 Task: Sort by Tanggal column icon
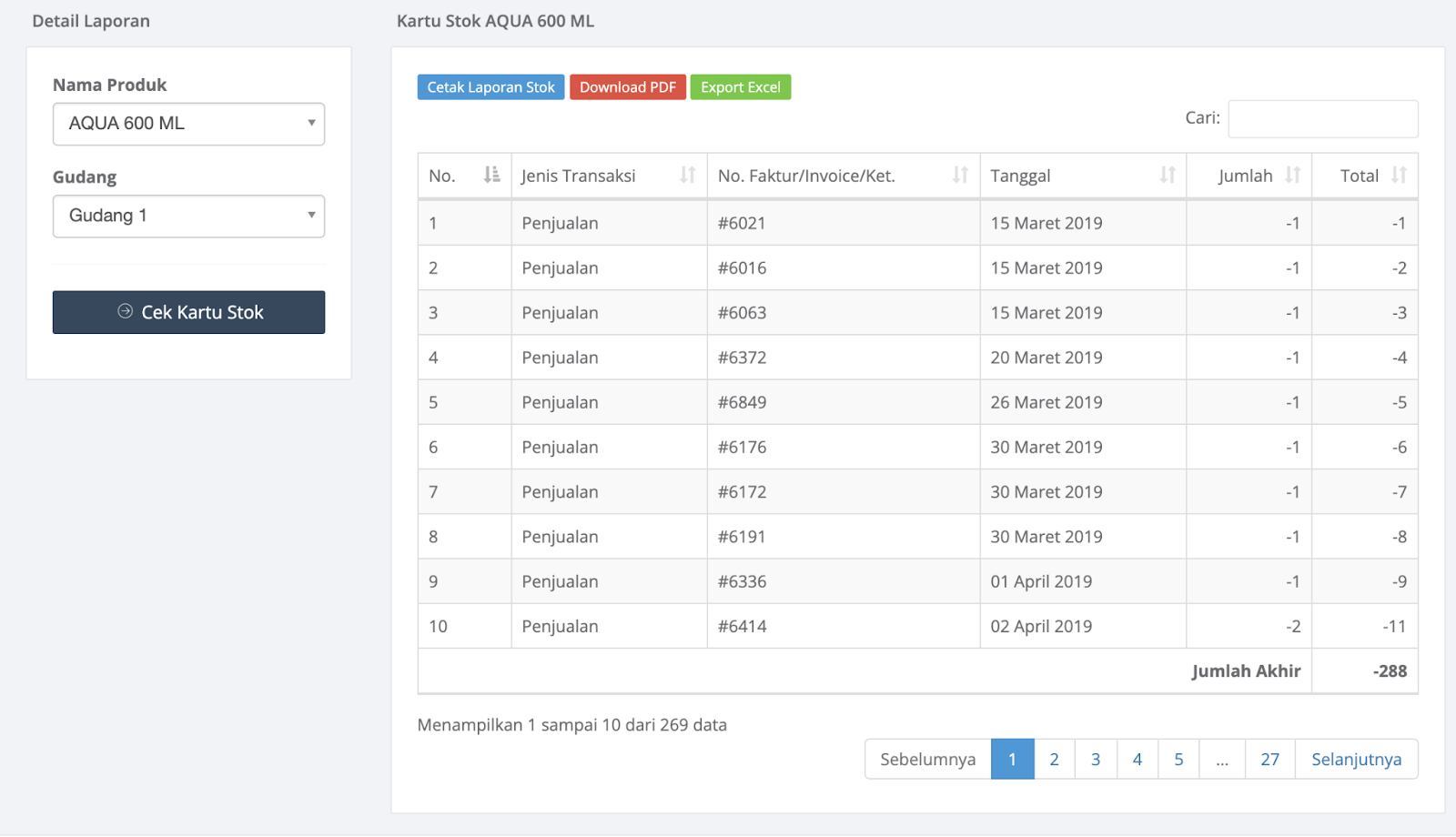tap(1168, 175)
